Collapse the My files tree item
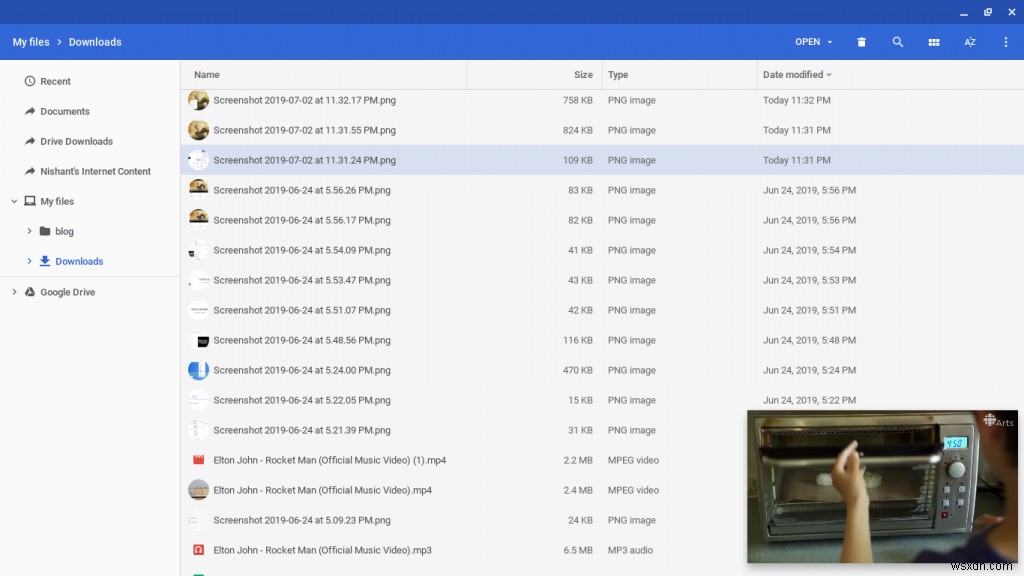1024x576 pixels. point(13,201)
